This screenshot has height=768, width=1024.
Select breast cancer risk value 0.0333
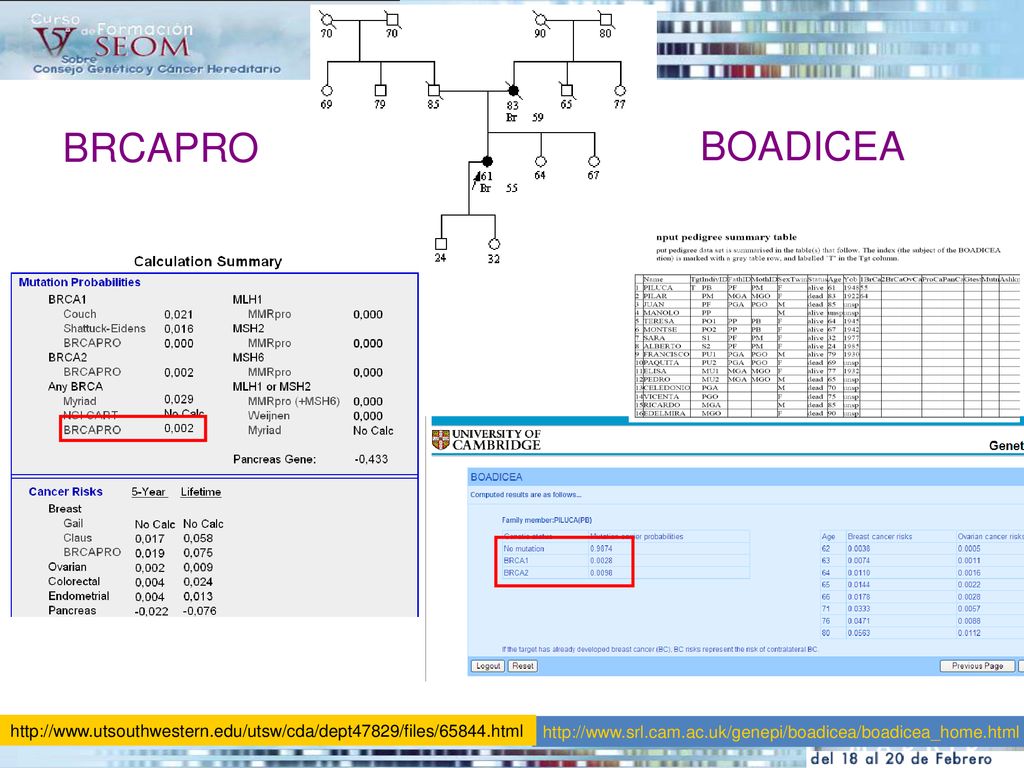coord(859,609)
